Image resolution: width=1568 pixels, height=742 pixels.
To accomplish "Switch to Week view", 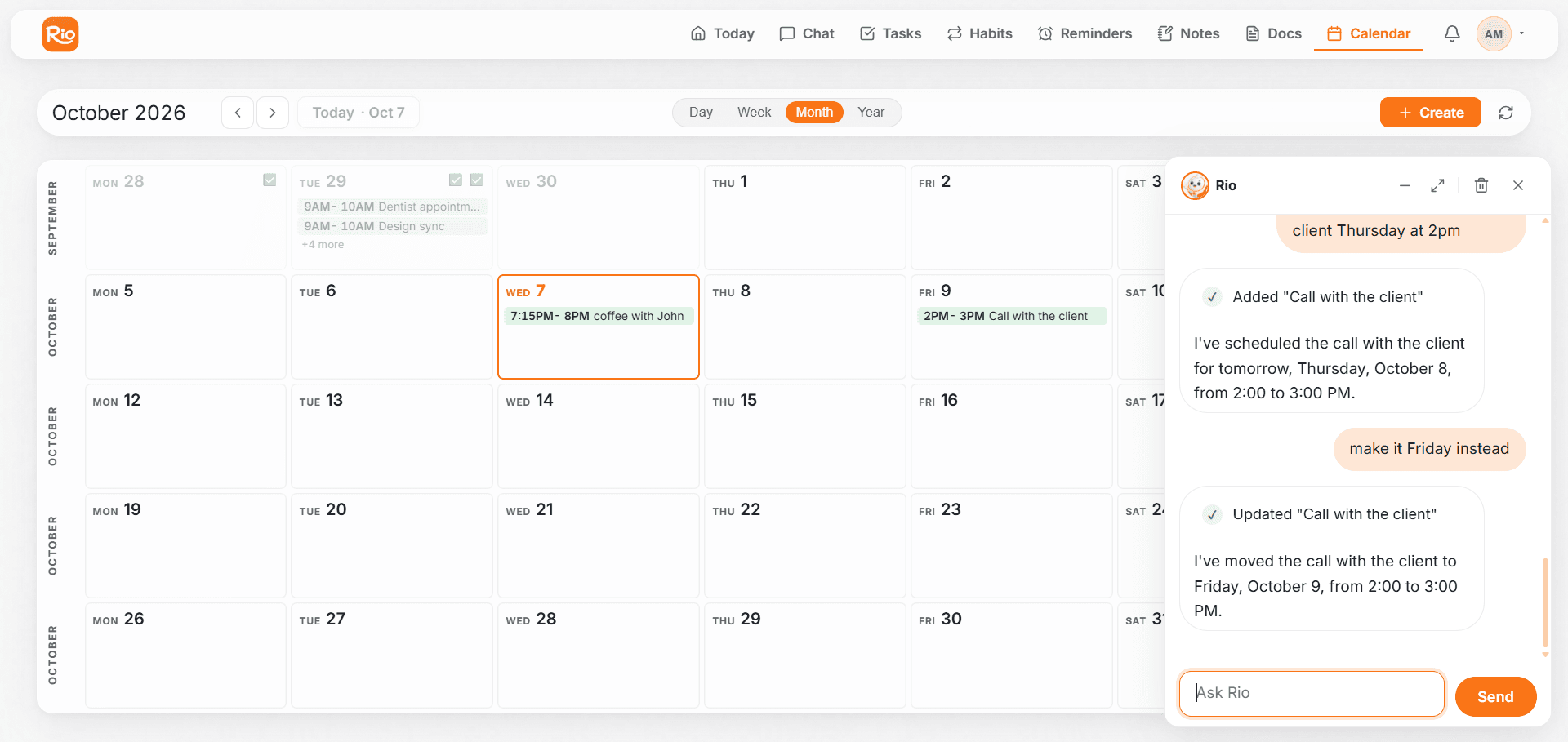I will coord(754,113).
